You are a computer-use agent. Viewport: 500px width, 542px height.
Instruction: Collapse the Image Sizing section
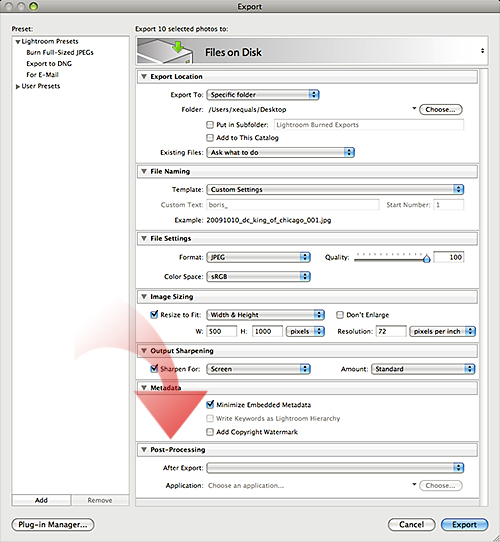pyautogui.click(x=144, y=296)
